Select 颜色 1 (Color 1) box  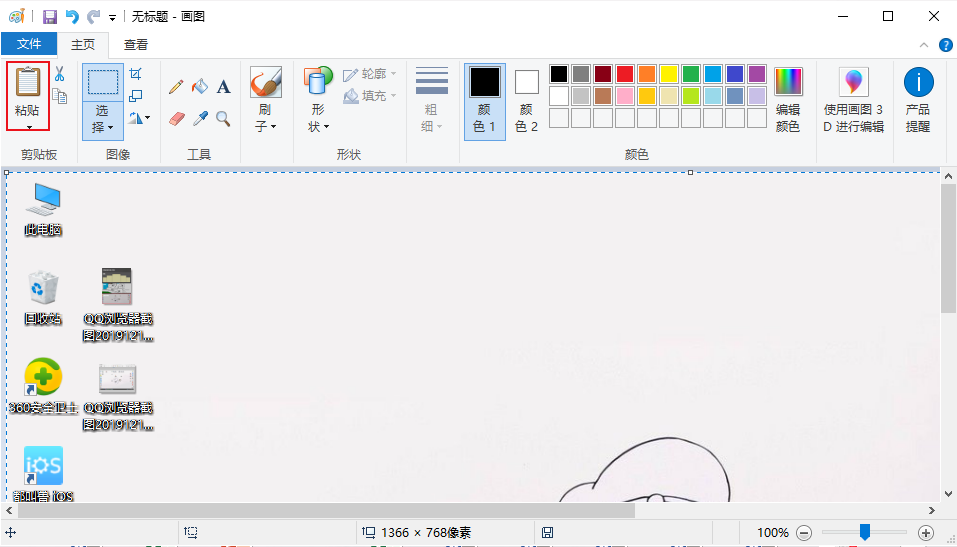(485, 101)
